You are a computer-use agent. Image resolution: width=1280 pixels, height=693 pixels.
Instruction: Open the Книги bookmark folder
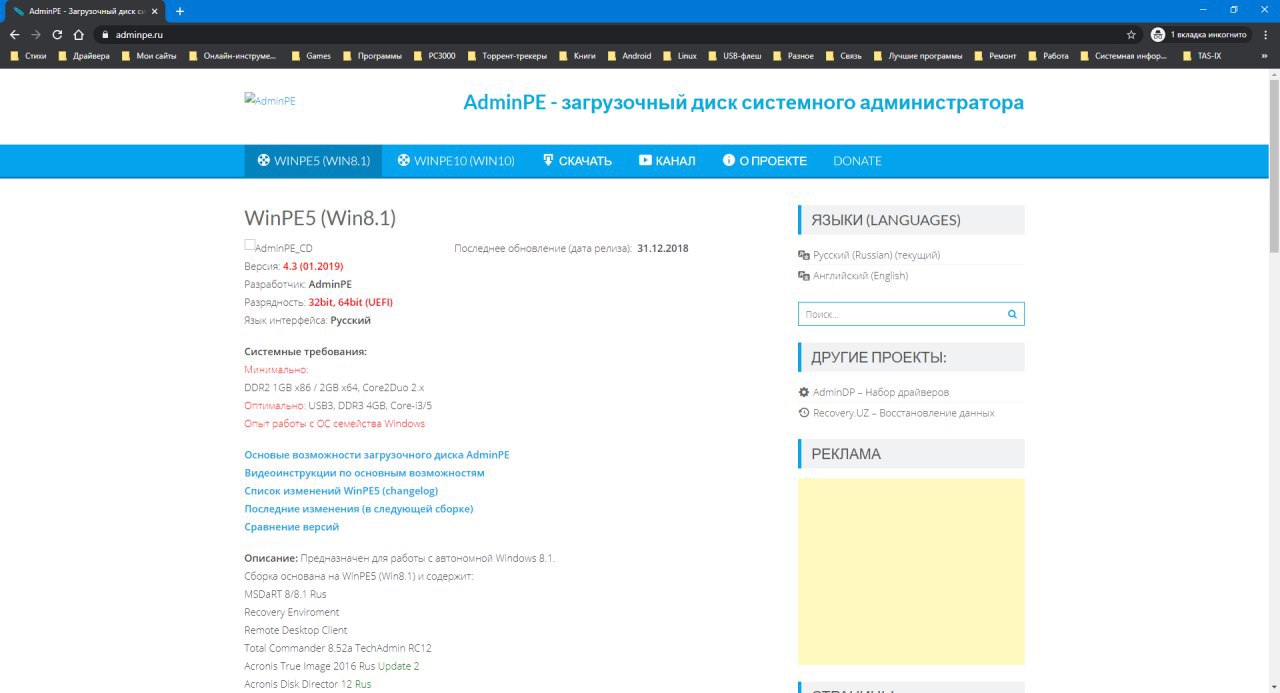coord(577,56)
